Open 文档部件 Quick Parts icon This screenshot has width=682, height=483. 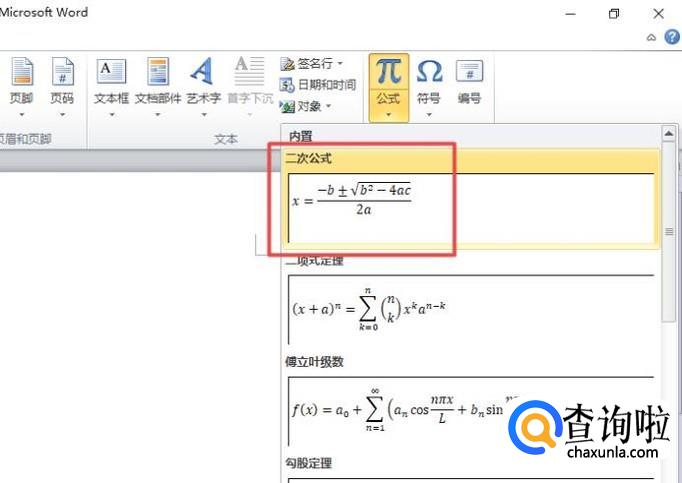(x=157, y=72)
